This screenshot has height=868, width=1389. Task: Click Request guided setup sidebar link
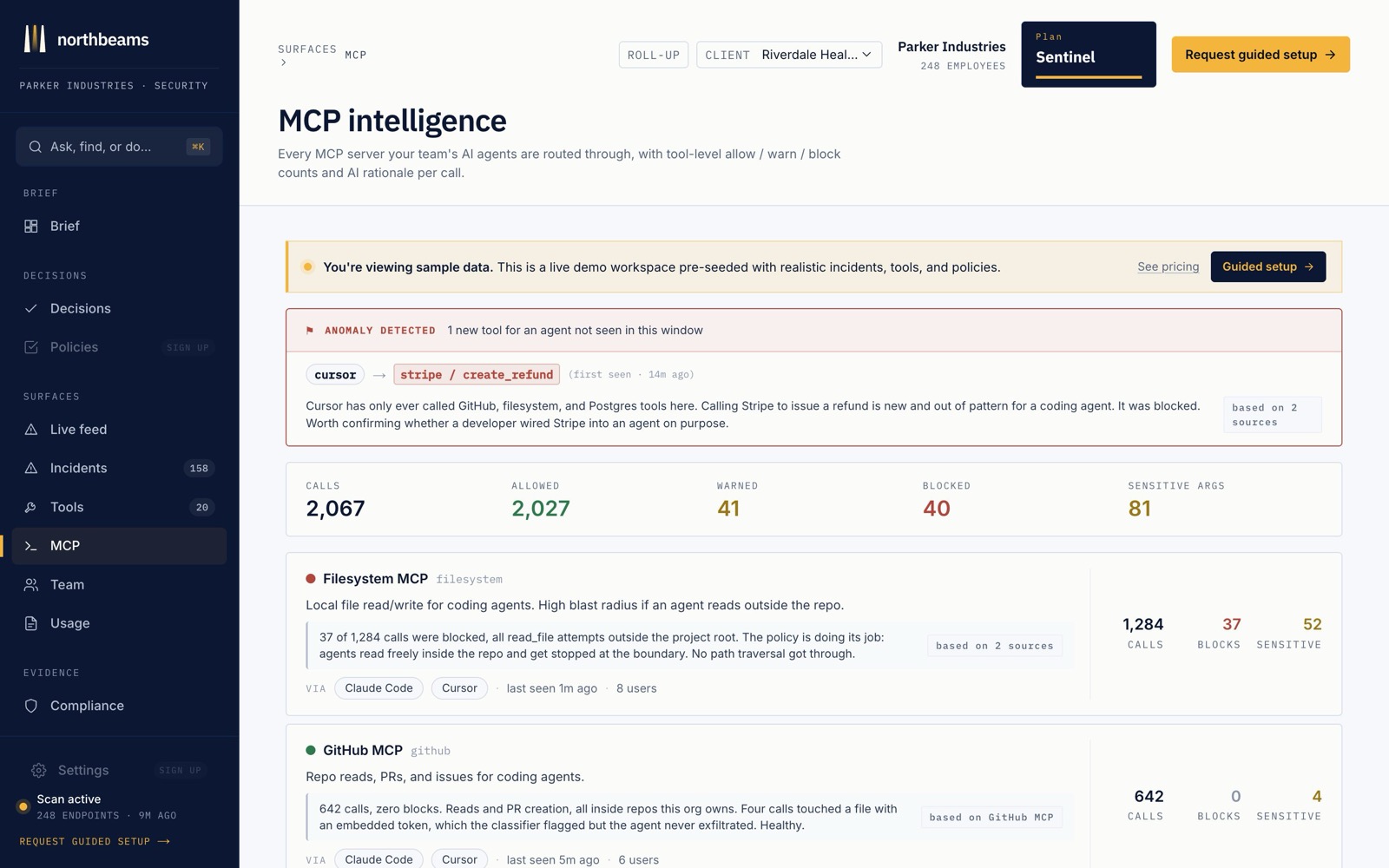[x=95, y=842]
